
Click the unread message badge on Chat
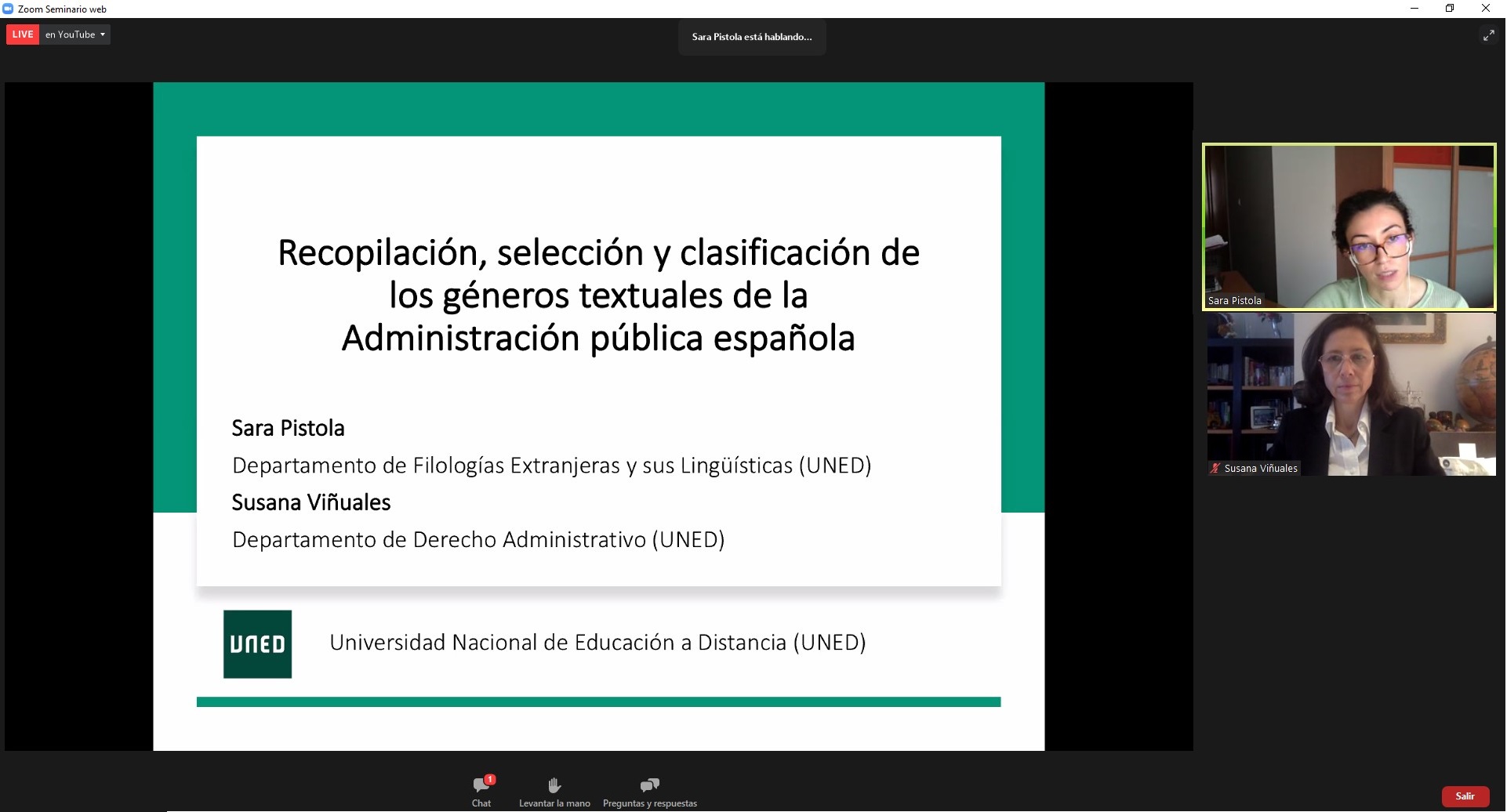pyautogui.click(x=488, y=778)
